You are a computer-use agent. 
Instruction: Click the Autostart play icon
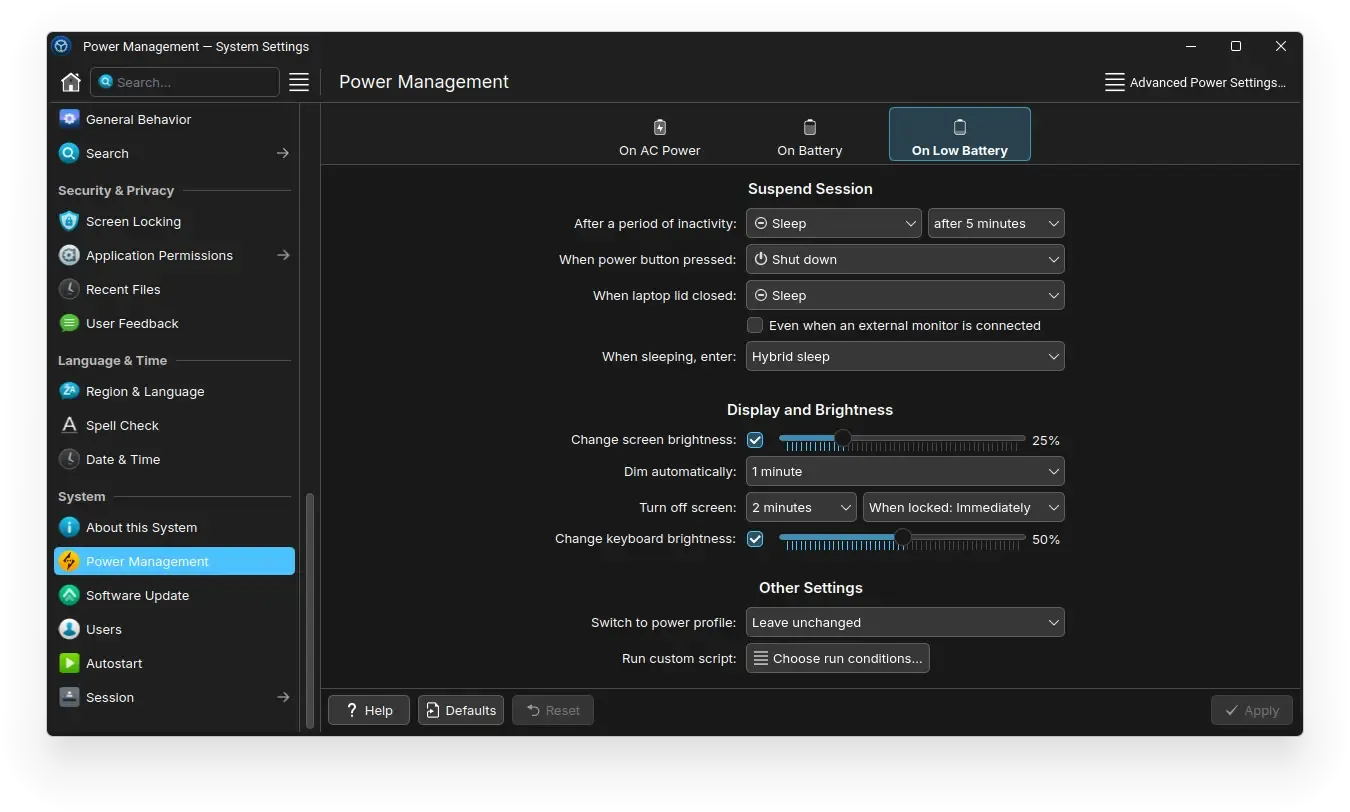coord(69,663)
